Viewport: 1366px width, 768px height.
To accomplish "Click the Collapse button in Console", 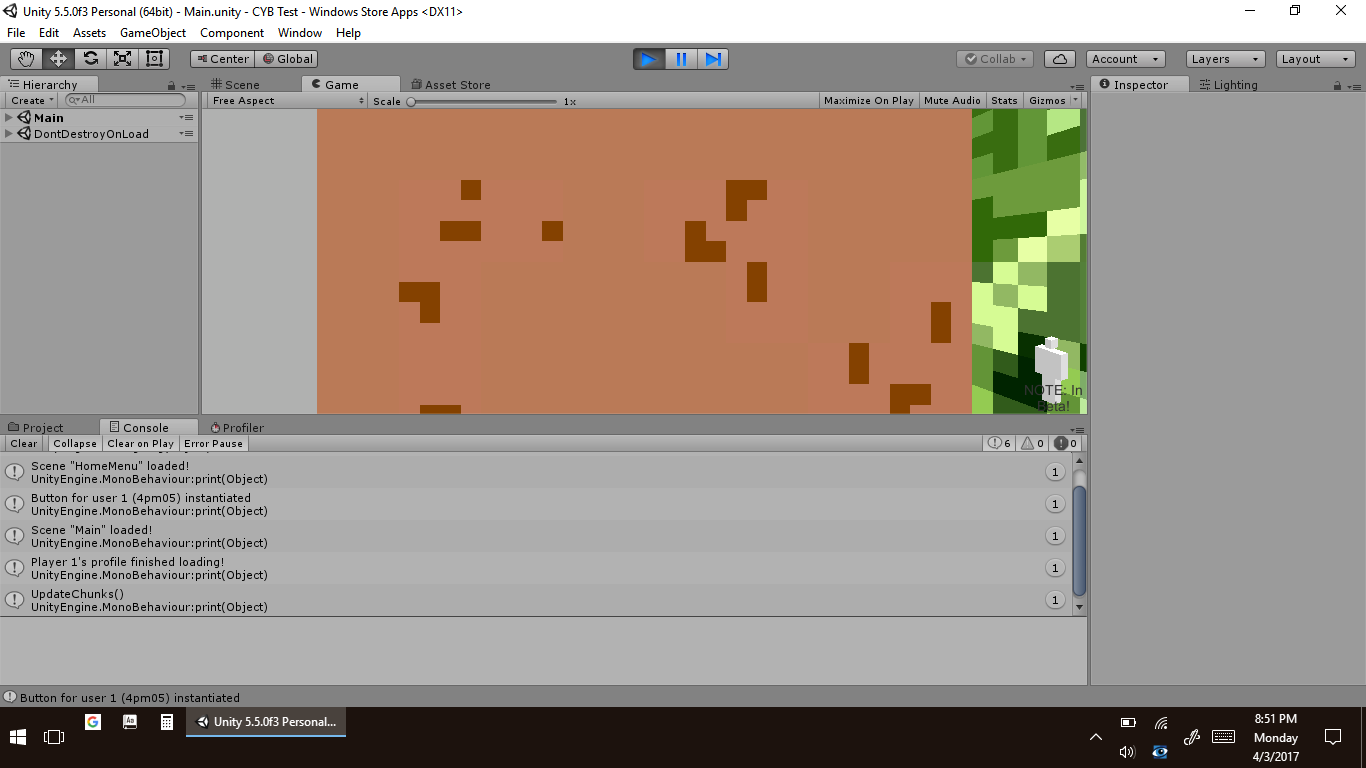I will click(x=75, y=444).
